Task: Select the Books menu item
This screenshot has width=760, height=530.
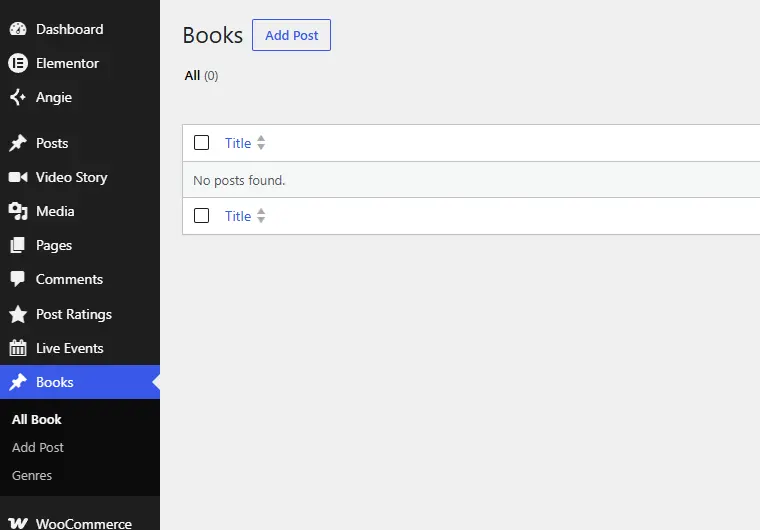Action: click(80, 382)
